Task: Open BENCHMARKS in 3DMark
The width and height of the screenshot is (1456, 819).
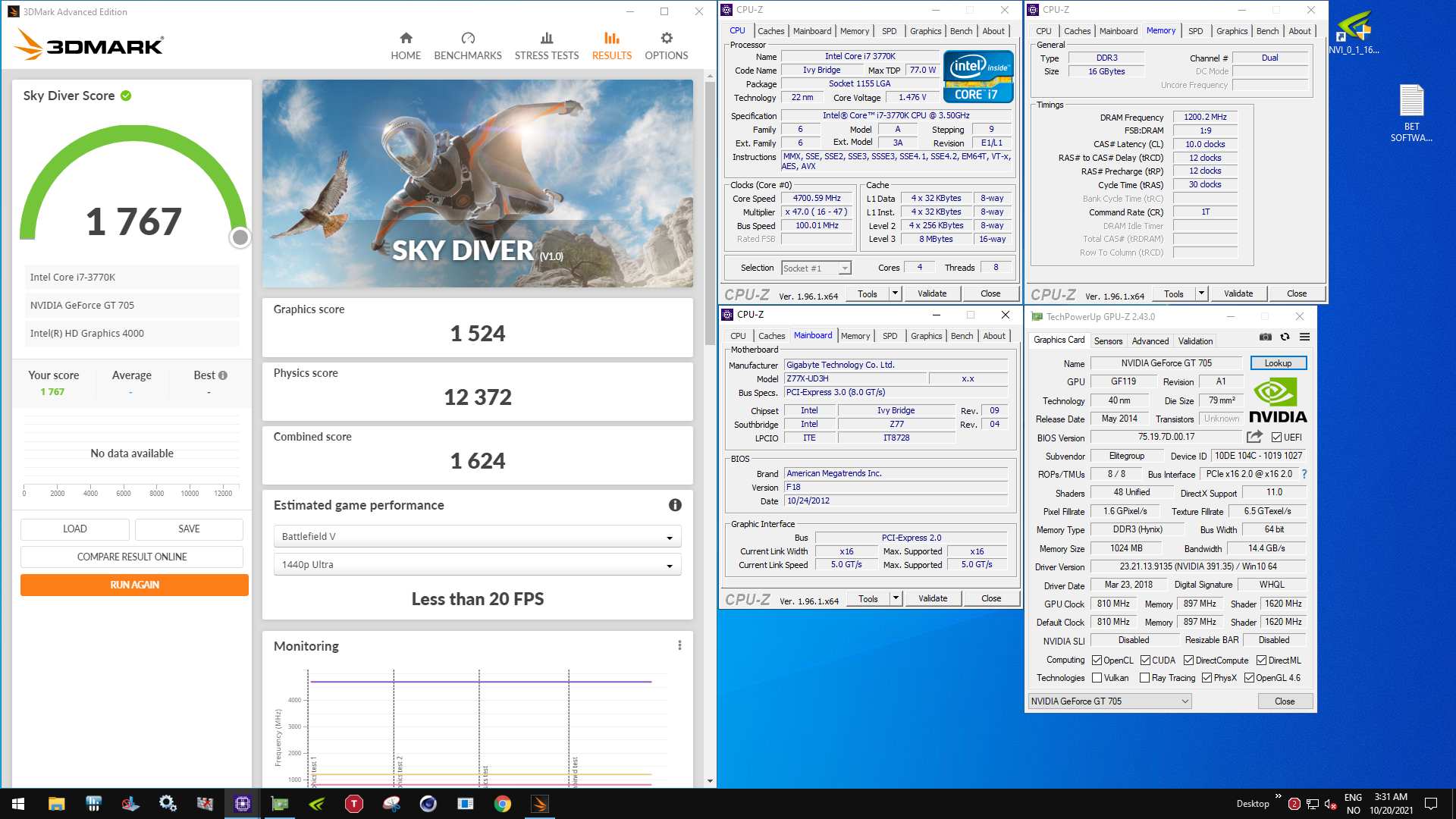Action: point(468,45)
